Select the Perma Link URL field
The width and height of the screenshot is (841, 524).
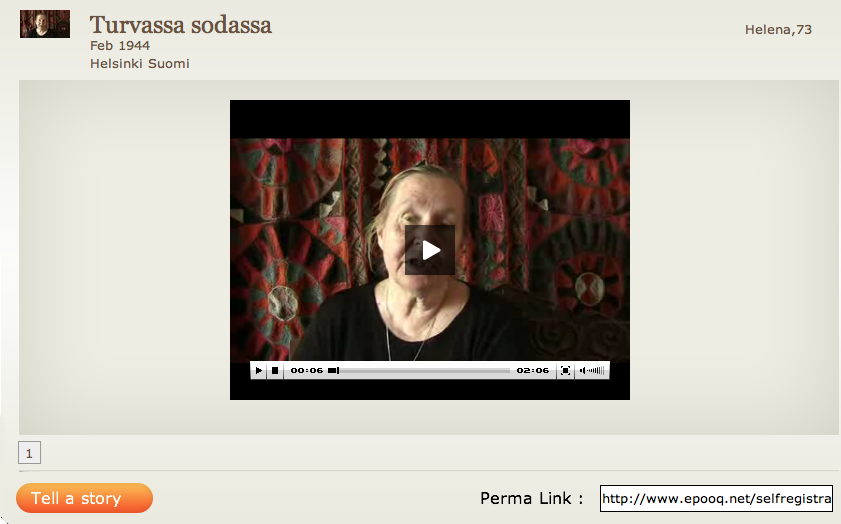click(717, 499)
